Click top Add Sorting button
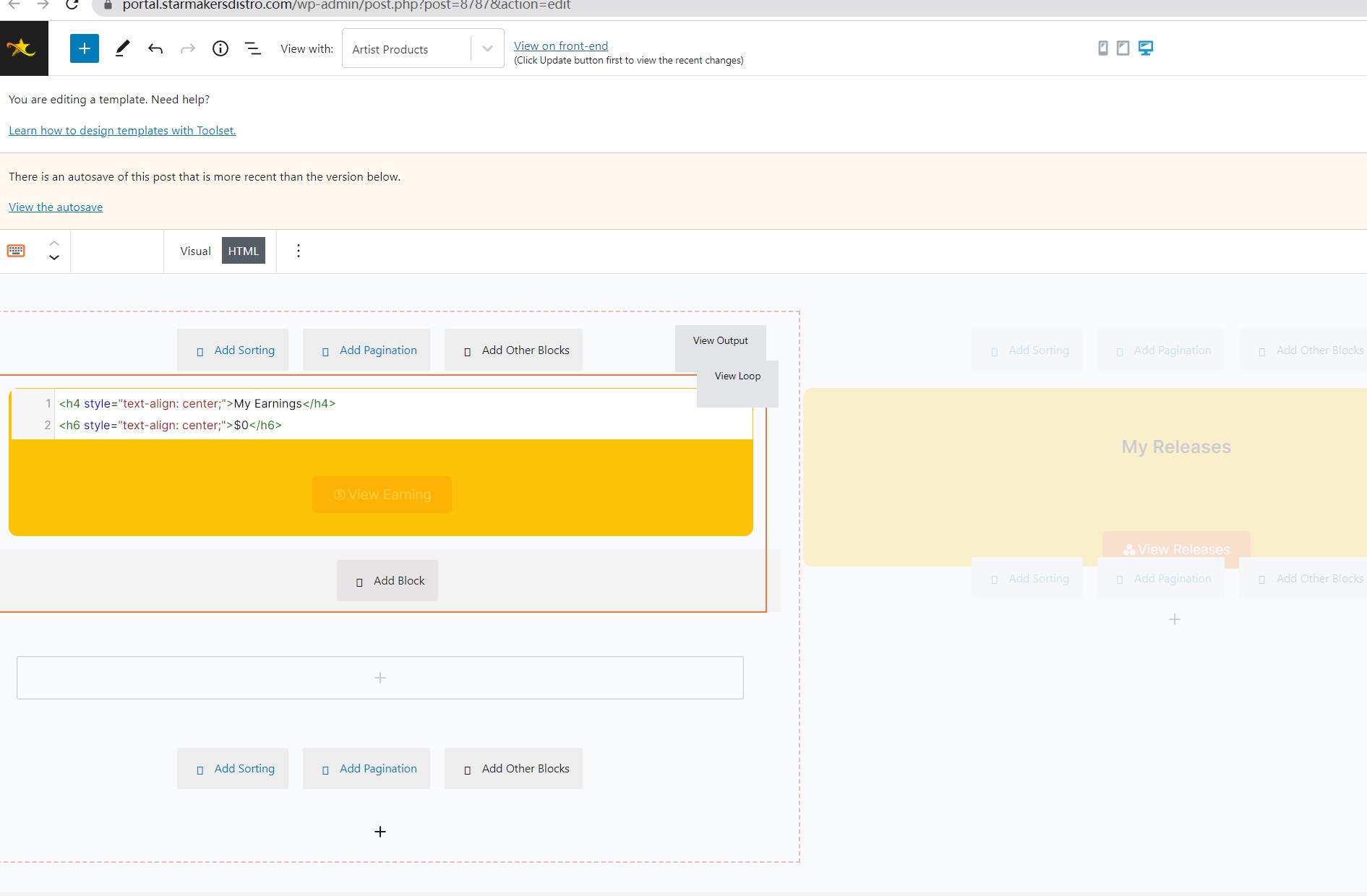This screenshot has height=896, width=1367. click(x=233, y=350)
